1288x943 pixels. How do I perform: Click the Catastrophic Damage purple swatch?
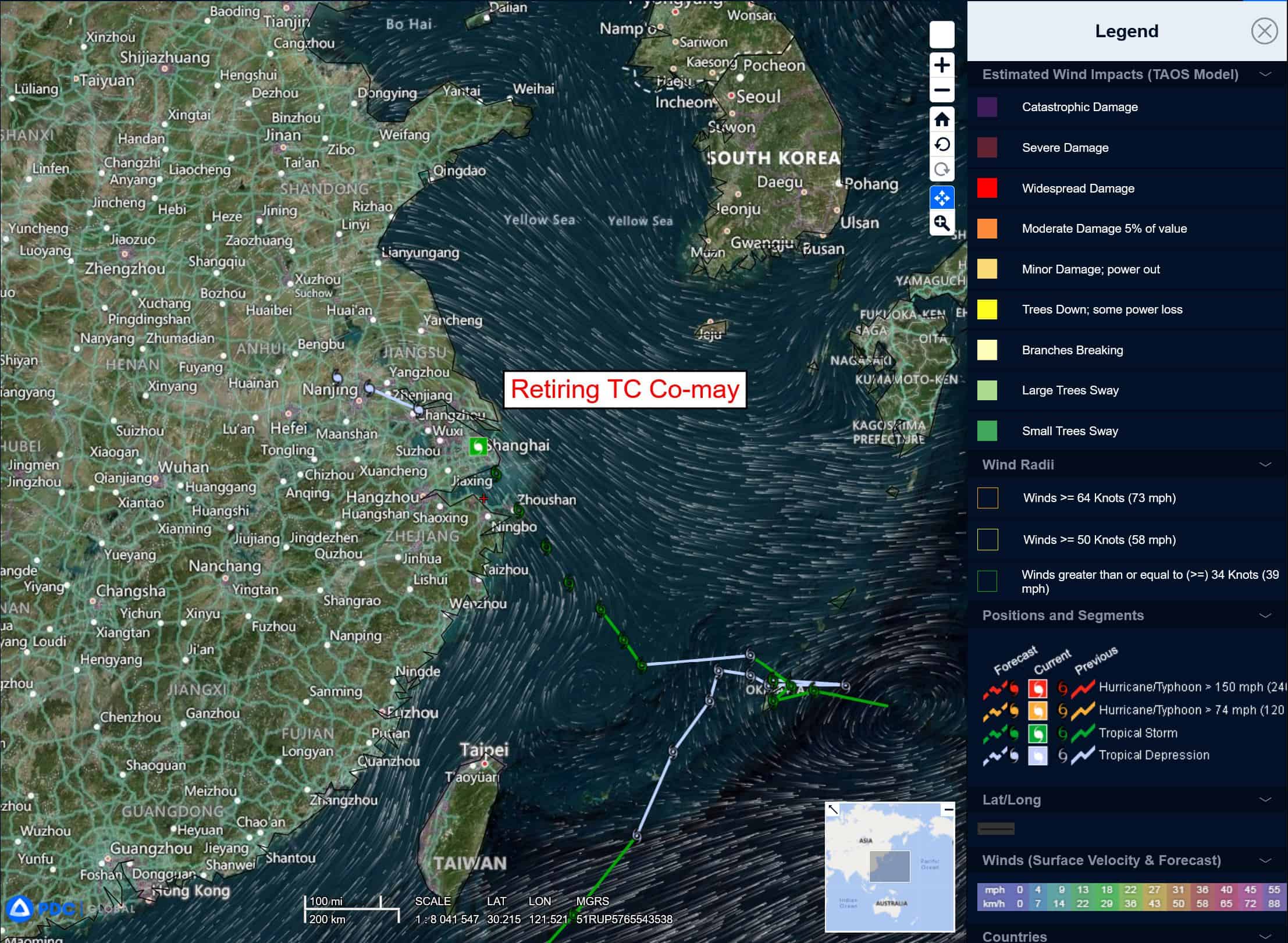click(987, 107)
